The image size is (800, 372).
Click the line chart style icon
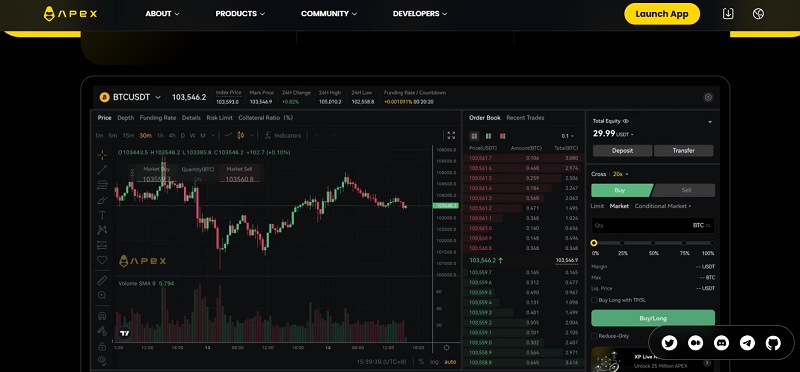(x=228, y=135)
